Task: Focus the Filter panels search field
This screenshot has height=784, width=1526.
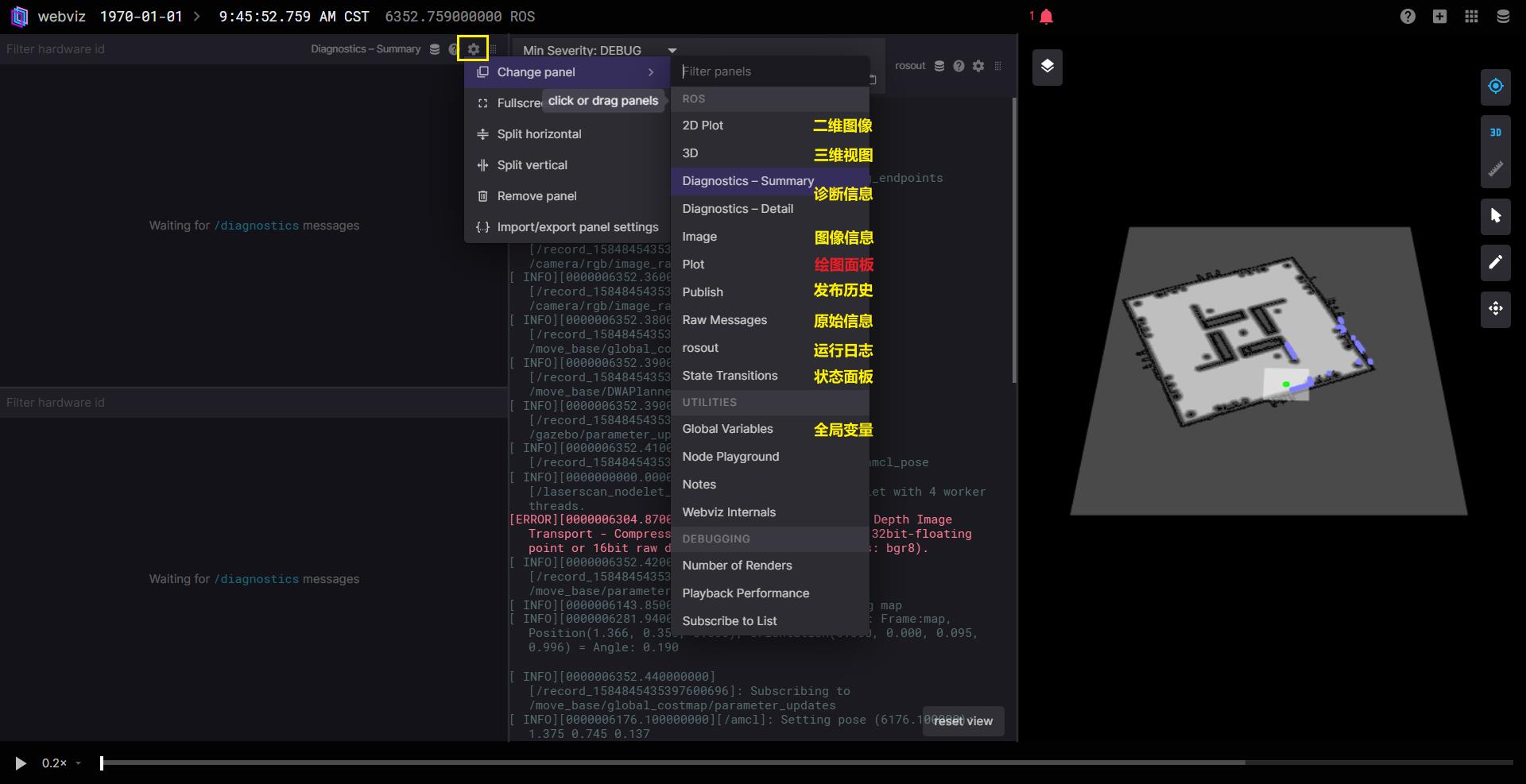Action: point(770,71)
